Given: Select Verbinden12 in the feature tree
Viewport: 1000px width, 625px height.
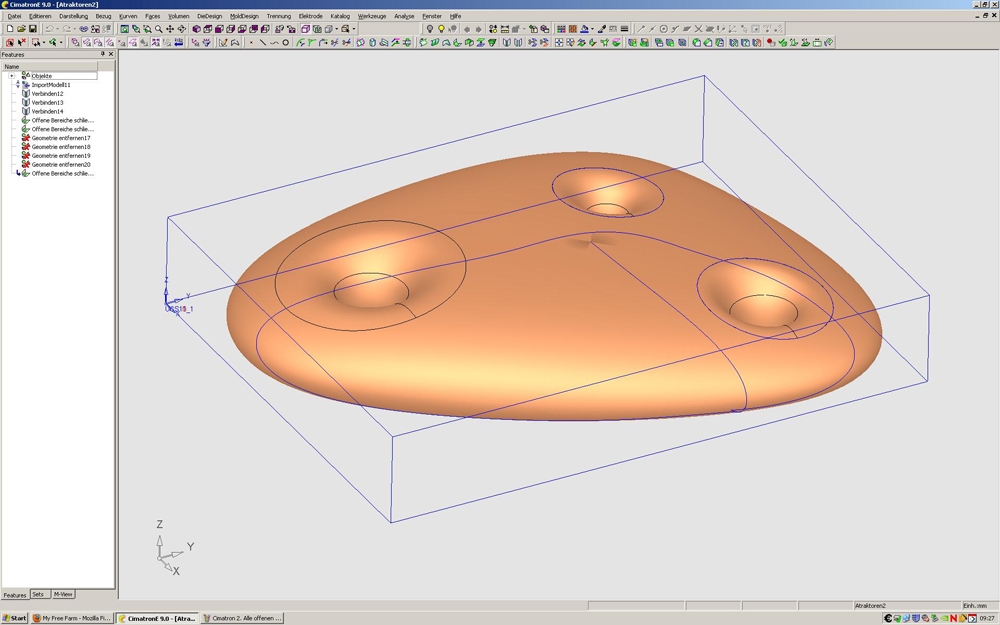Looking at the screenshot, I should 47,93.
